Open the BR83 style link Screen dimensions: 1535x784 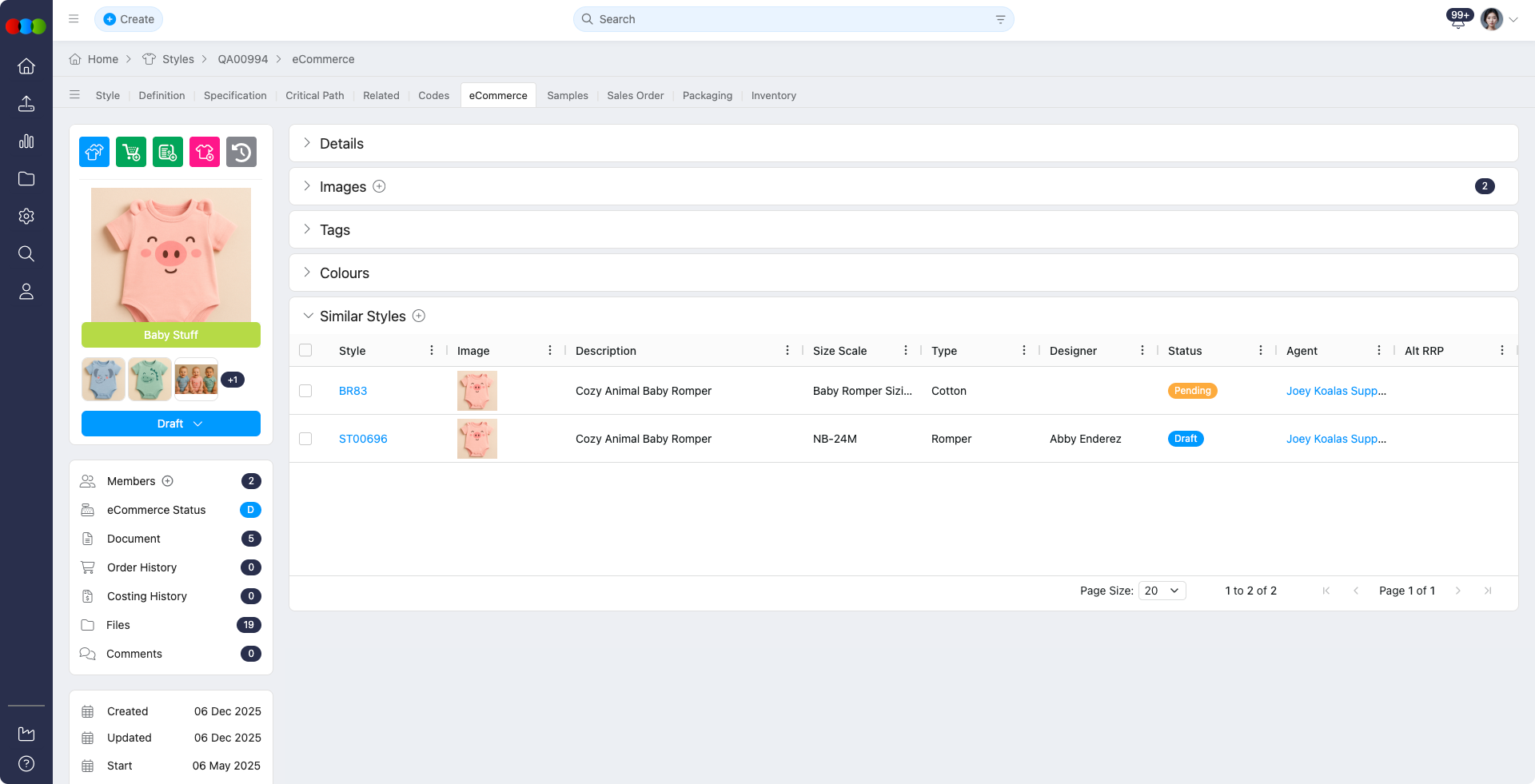353,391
